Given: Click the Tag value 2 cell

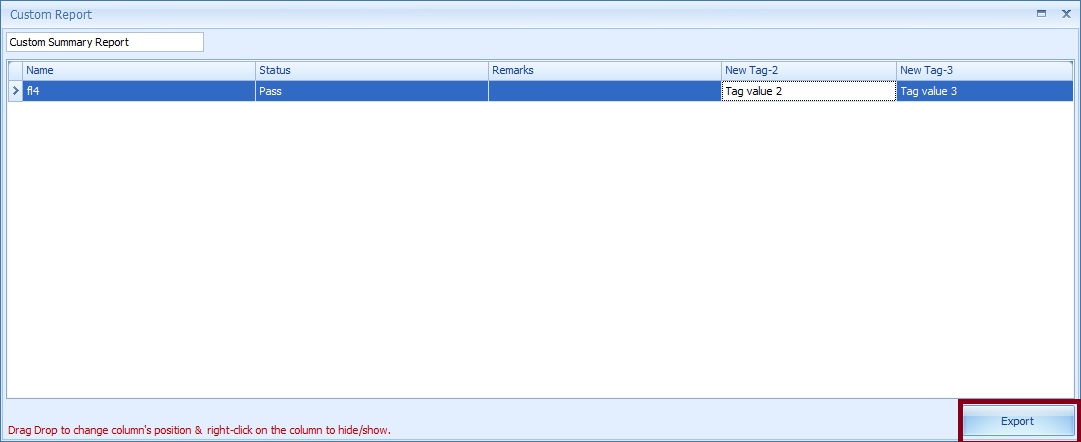Looking at the screenshot, I should click(x=809, y=91).
